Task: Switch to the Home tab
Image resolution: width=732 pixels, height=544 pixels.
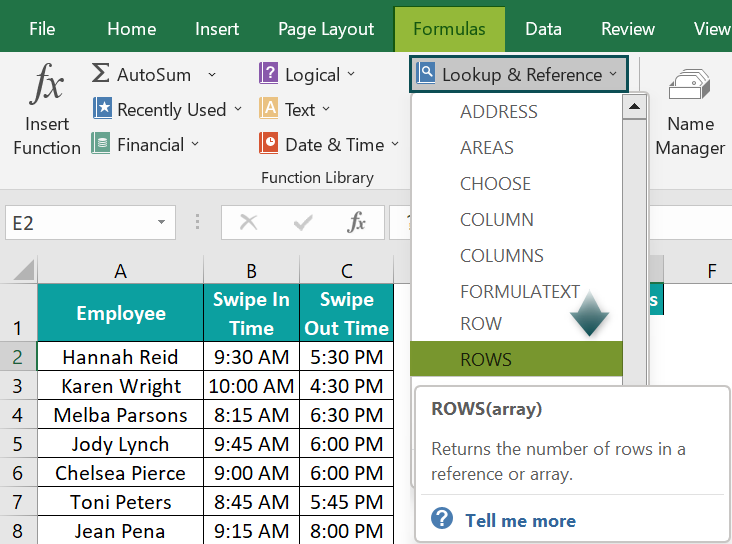Action: coord(132,29)
